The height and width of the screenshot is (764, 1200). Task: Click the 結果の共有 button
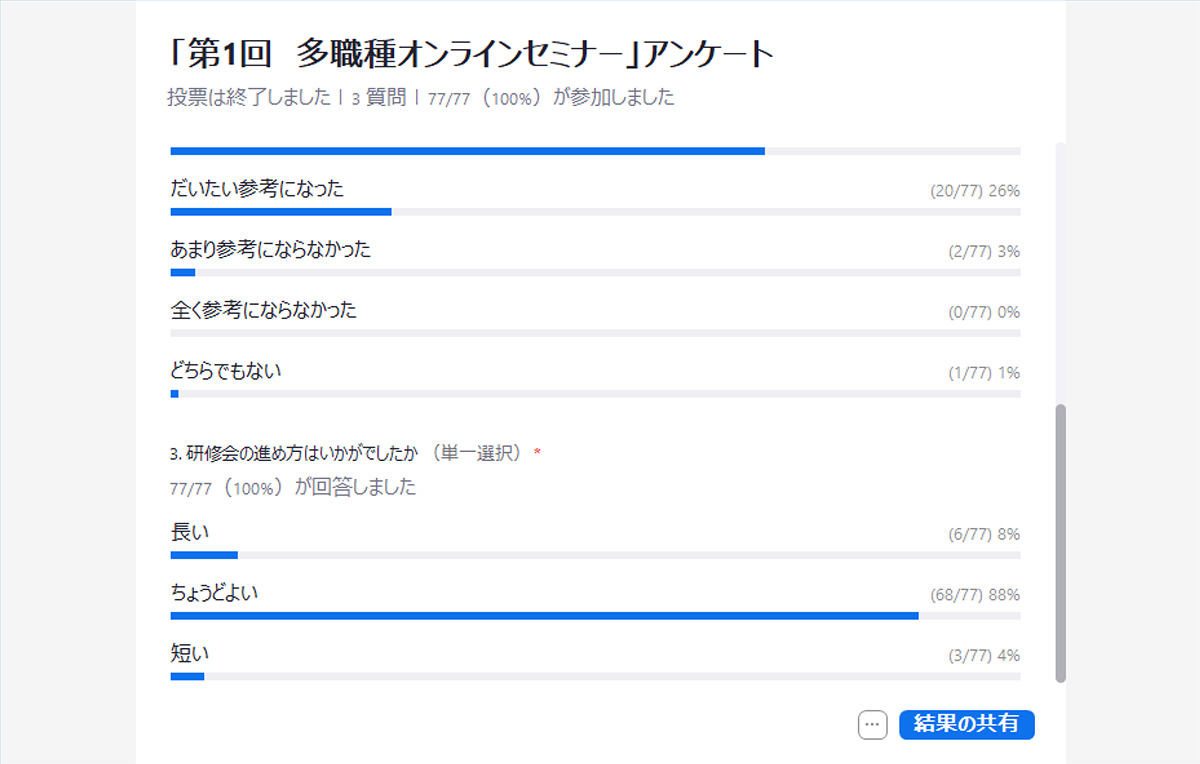point(966,725)
